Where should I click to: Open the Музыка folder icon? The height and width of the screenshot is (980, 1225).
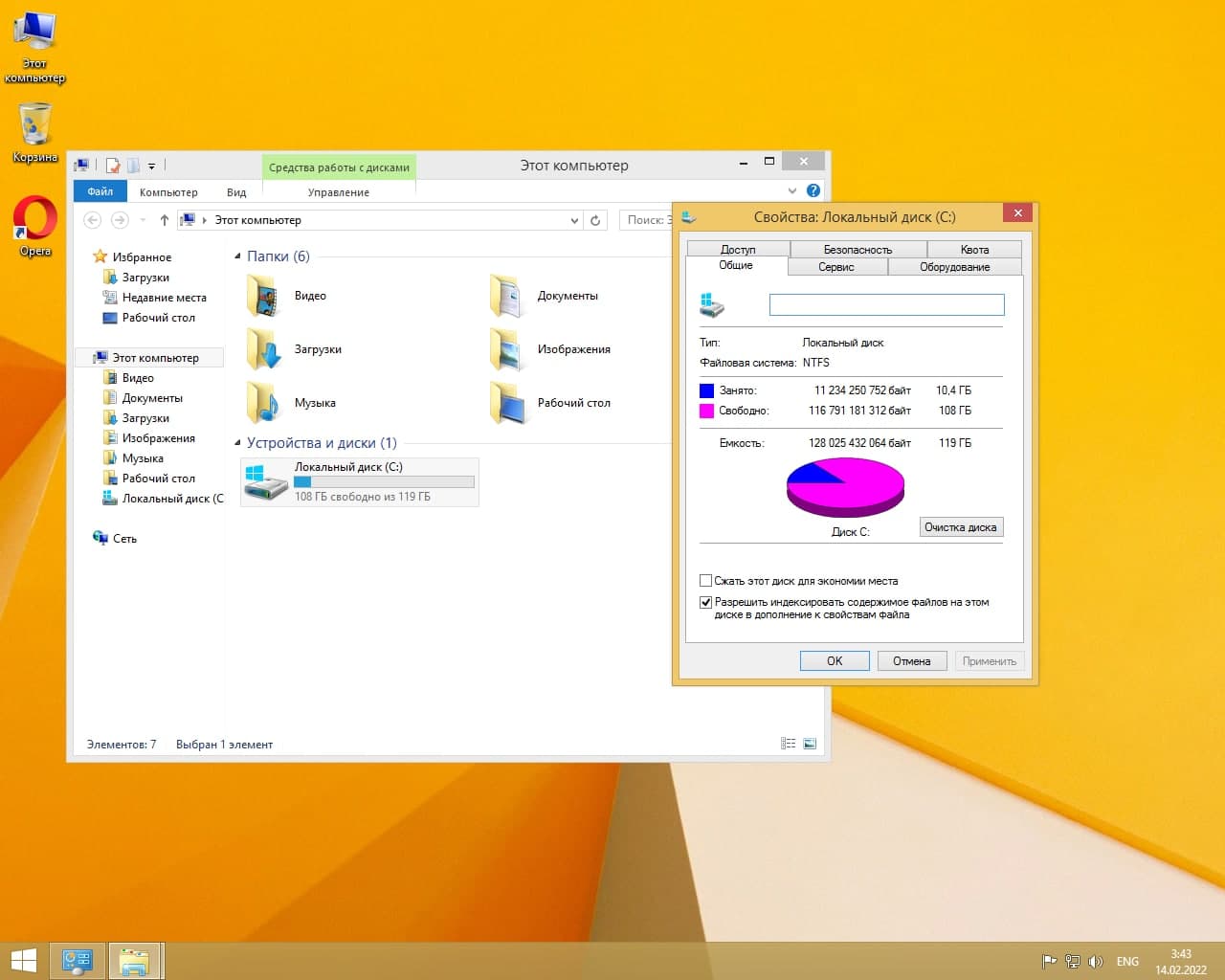[x=263, y=404]
